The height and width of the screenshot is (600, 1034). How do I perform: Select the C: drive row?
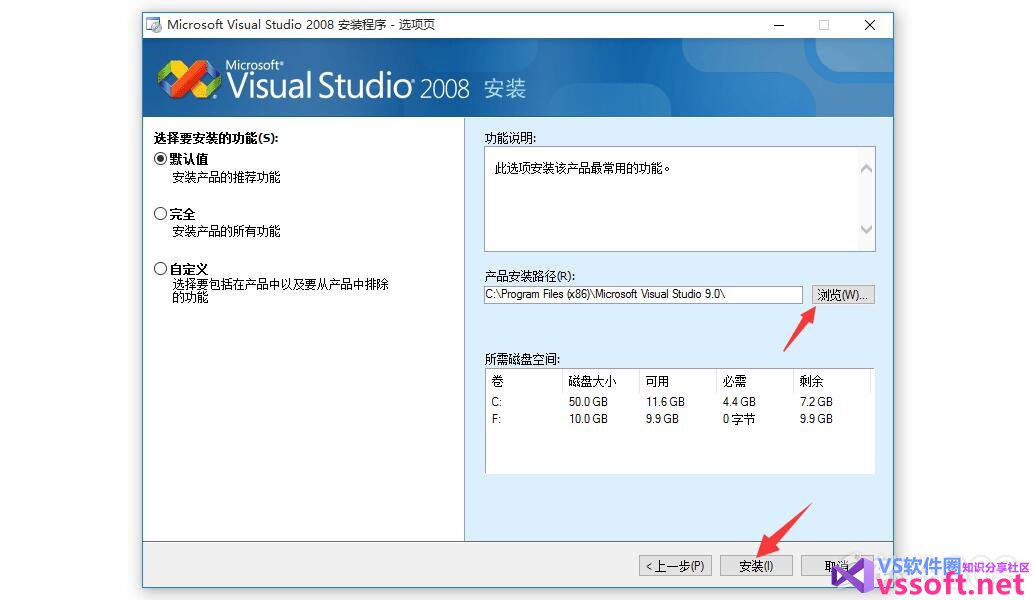coord(679,402)
